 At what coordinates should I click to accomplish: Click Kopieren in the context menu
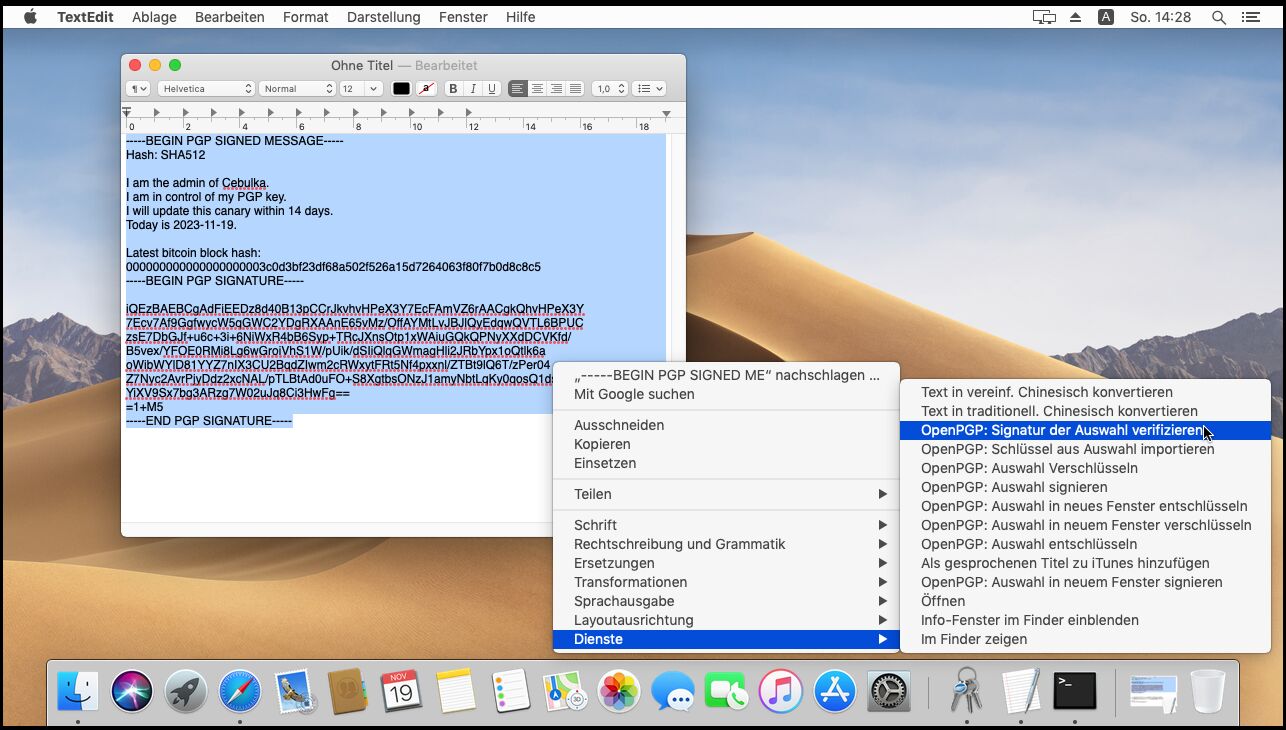[602, 444]
